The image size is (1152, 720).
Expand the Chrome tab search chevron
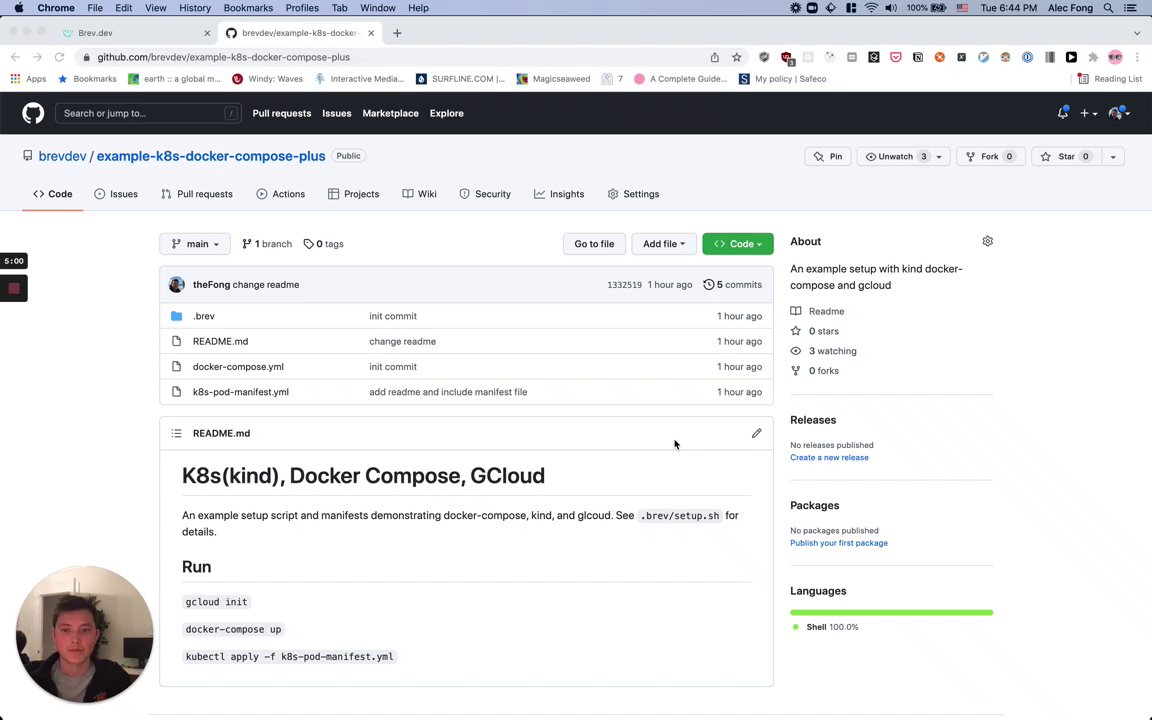[1137, 33]
